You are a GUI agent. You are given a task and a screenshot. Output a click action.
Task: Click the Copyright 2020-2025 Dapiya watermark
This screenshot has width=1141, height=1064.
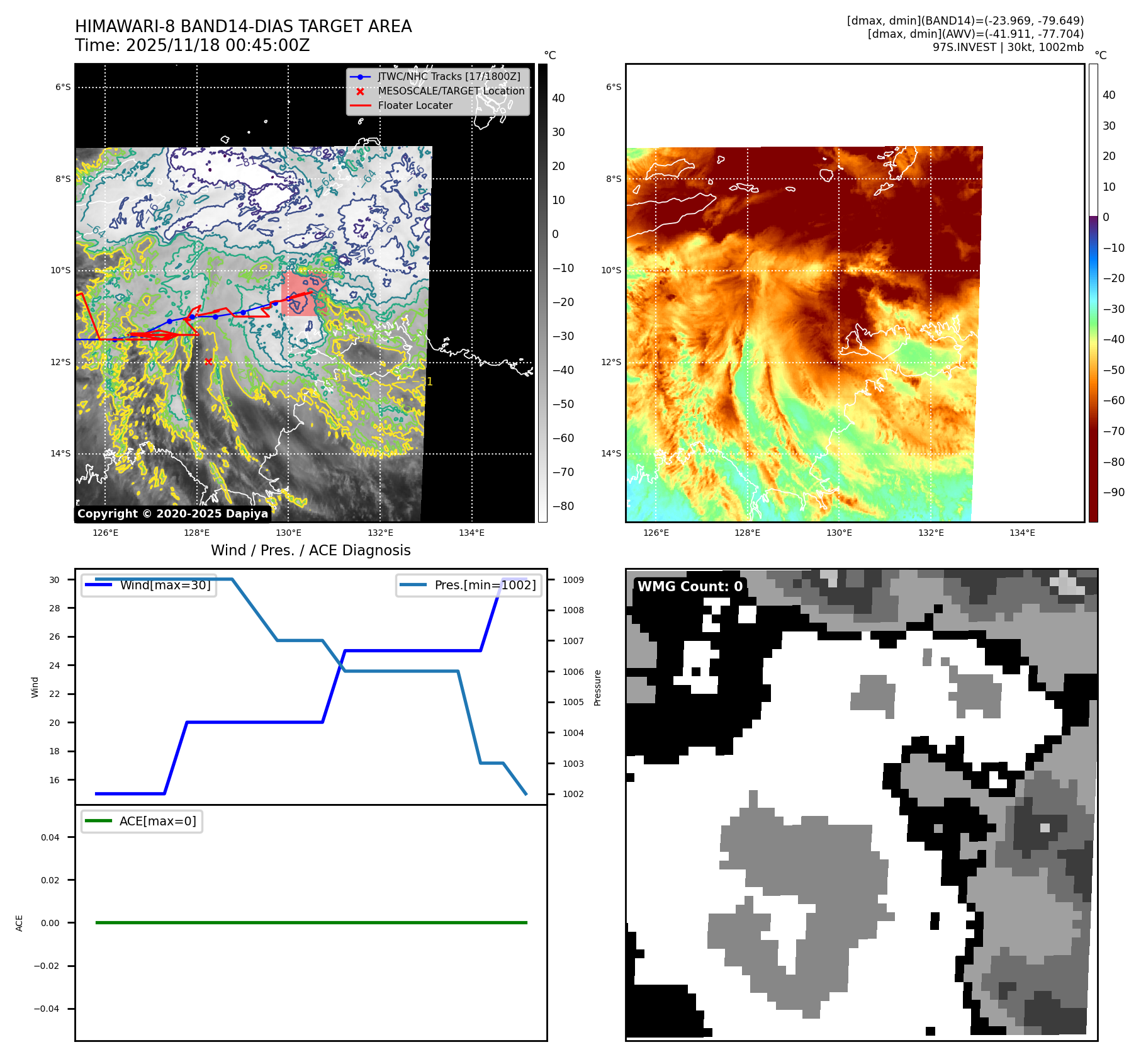[172, 514]
